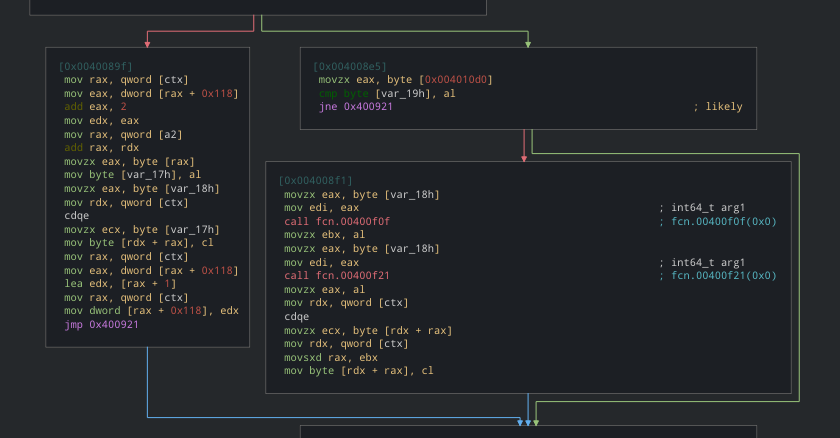The width and height of the screenshot is (840, 438).
Task: Click the movzx eax, byte [0x004010d0] line
Action: click(405, 79)
